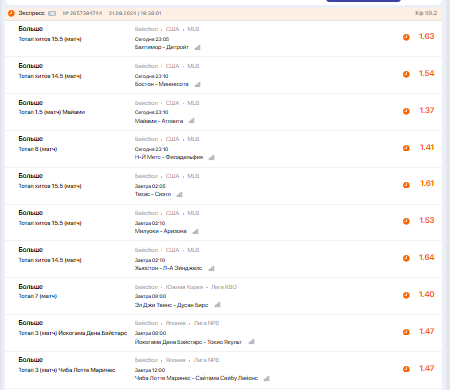
Task: Open the Балтимор - Детройт match link
Action: (162, 47)
